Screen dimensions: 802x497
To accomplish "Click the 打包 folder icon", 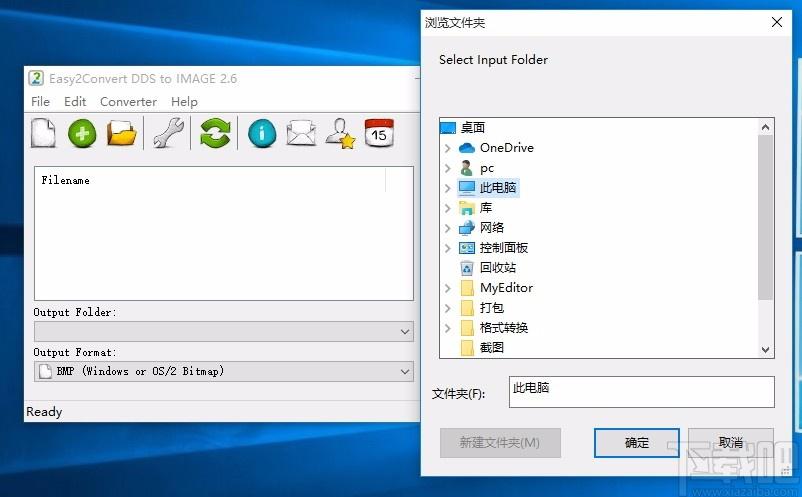I will [x=466, y=308].
